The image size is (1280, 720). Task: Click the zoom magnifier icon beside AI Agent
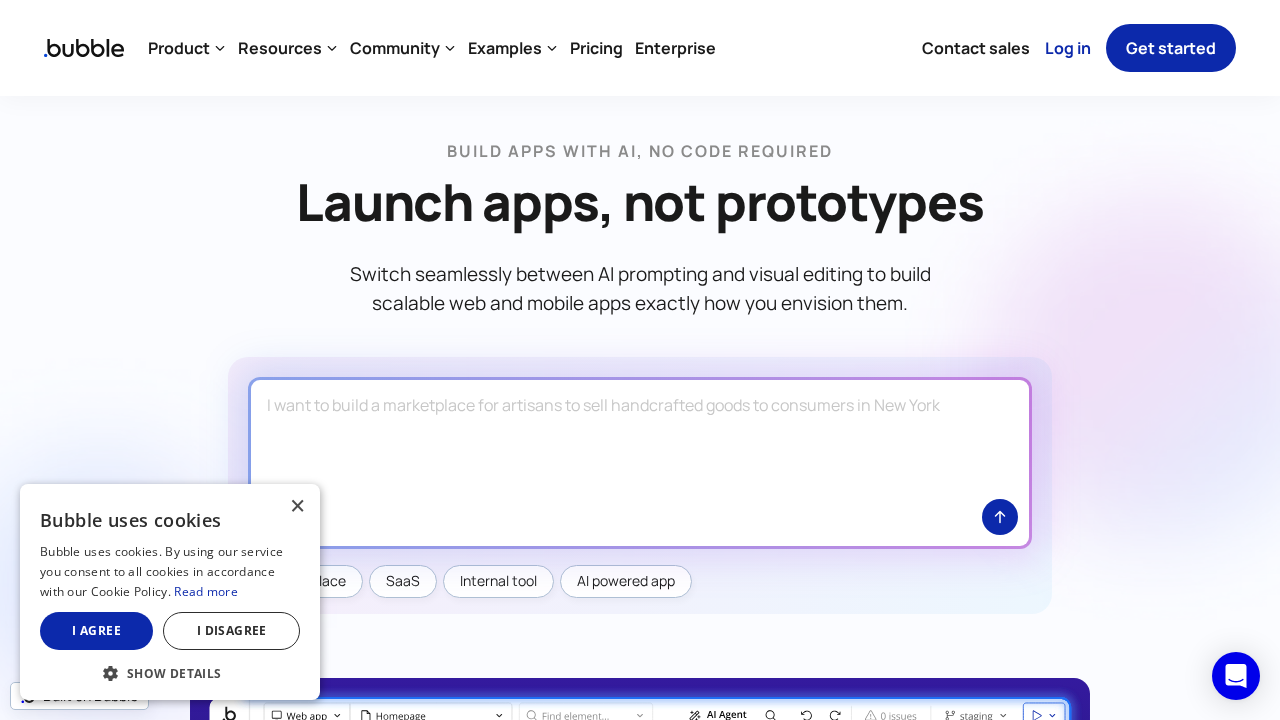[770, 715]
